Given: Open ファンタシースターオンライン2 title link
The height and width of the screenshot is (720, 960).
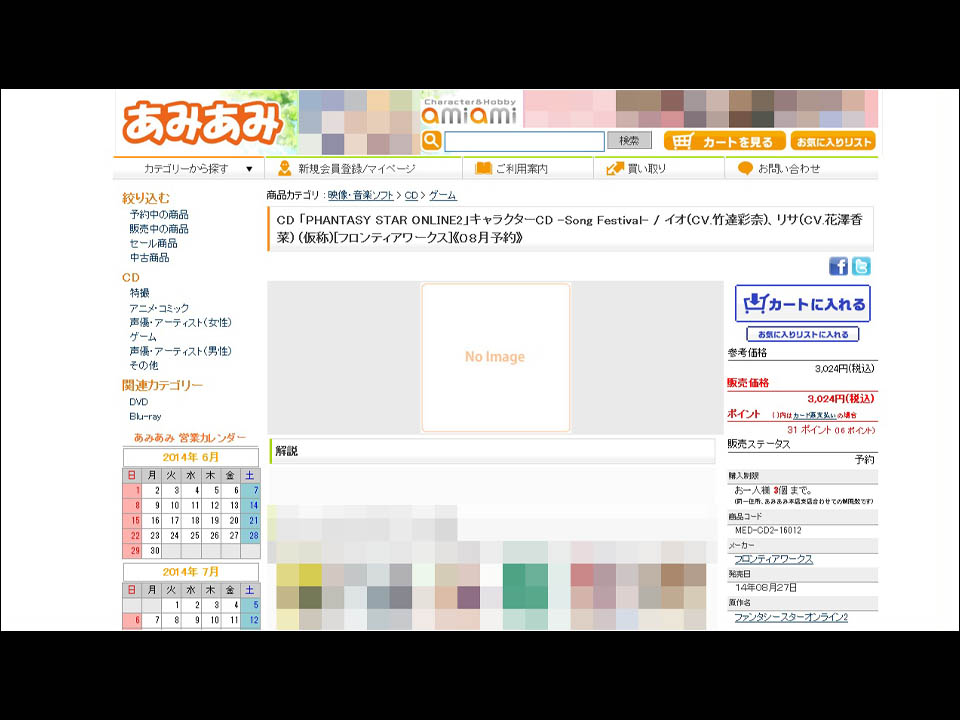Looking at the screenshot, I should [791, 617].
